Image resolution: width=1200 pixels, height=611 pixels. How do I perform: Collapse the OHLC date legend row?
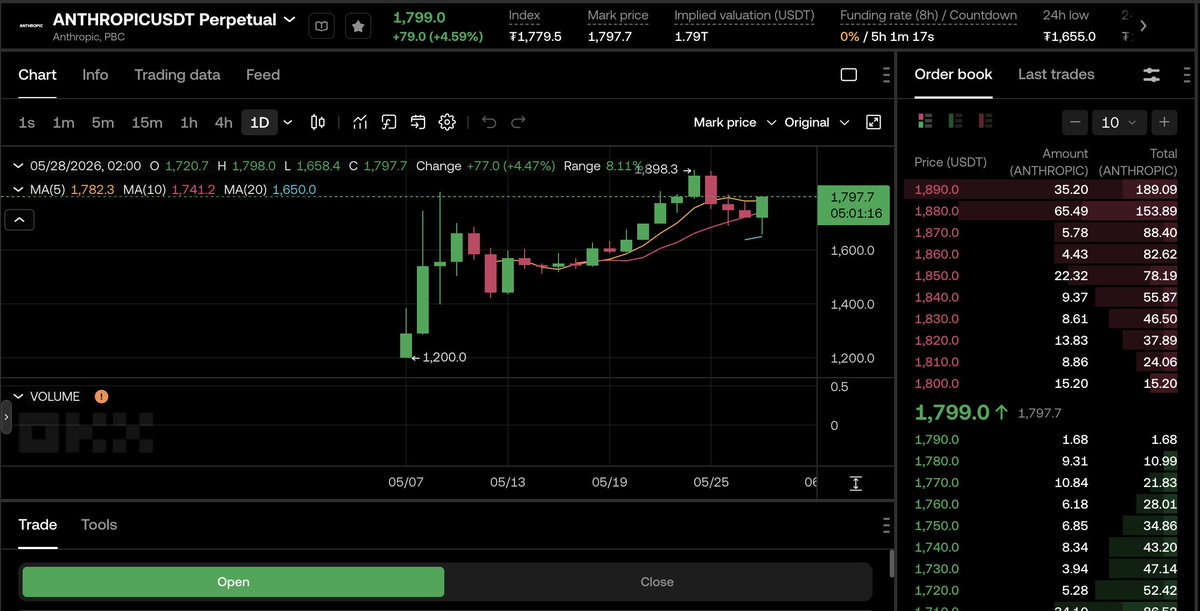[x=18, y=165]
